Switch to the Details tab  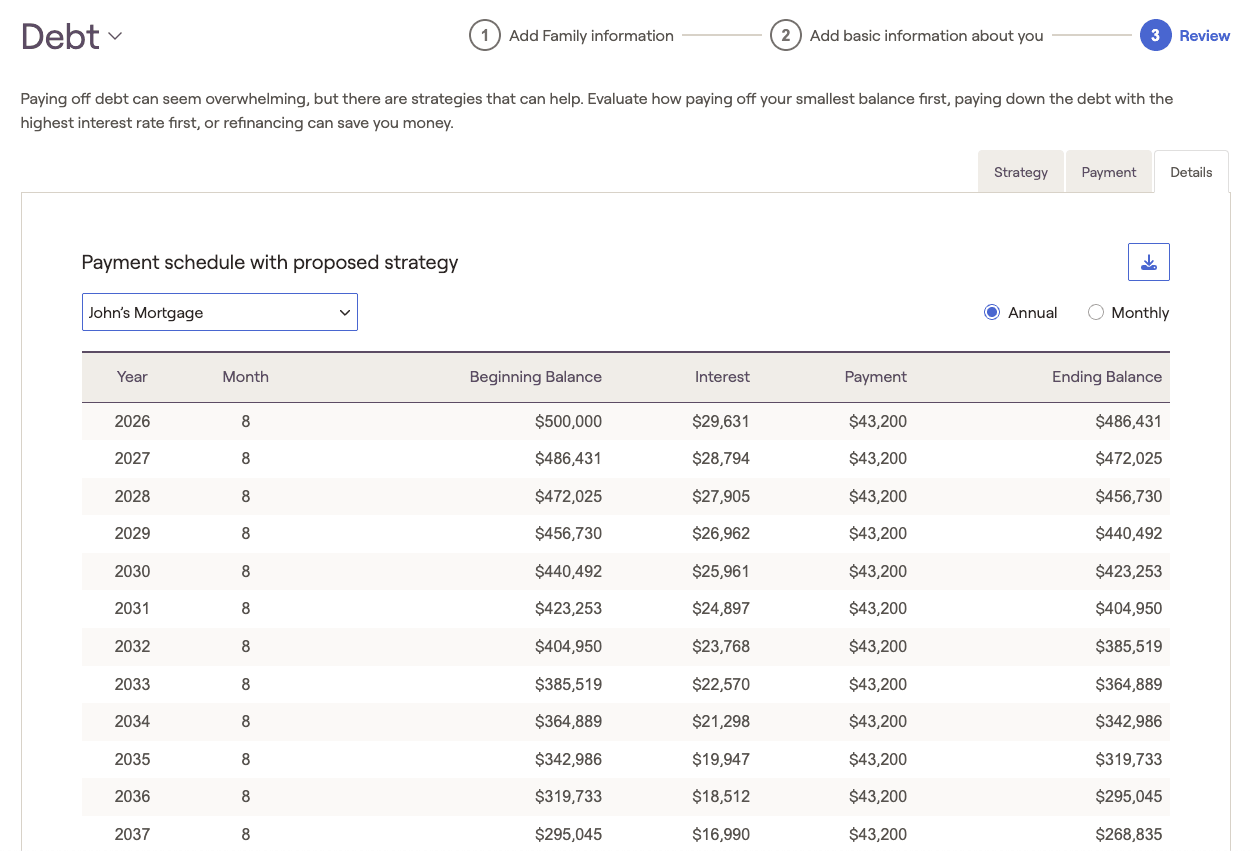coord(1191,172)
